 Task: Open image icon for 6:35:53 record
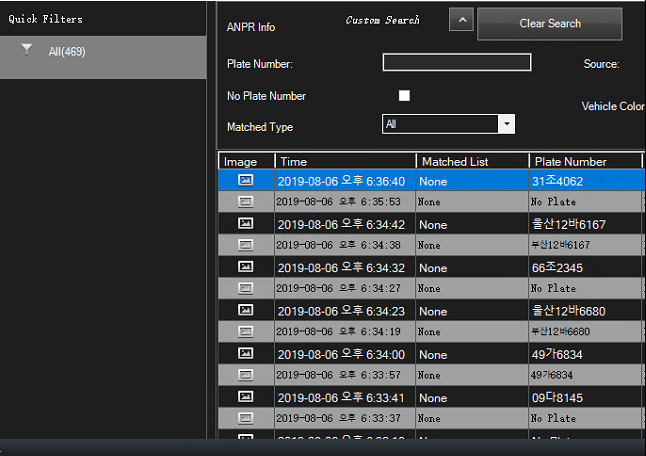(x=245, y=202)
